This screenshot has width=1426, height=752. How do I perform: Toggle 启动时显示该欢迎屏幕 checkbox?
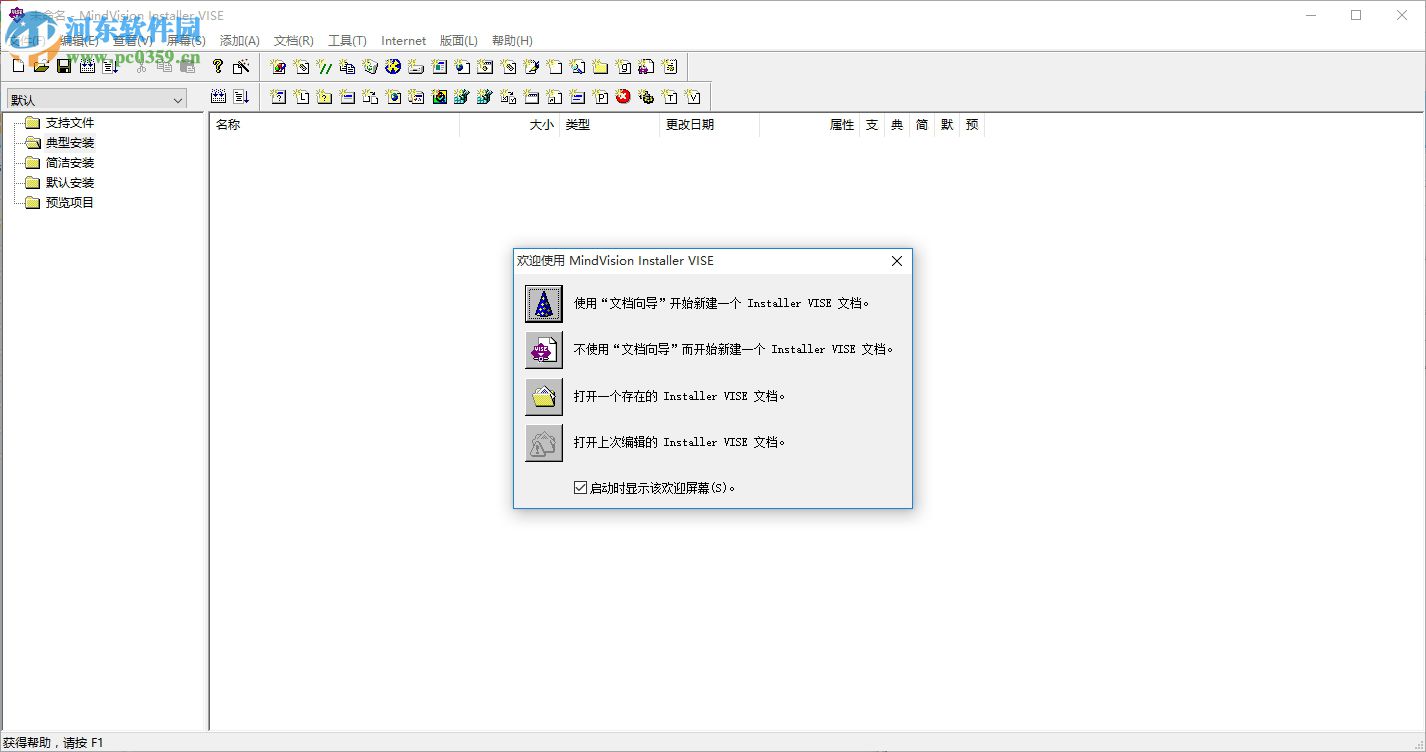[580, 488]
